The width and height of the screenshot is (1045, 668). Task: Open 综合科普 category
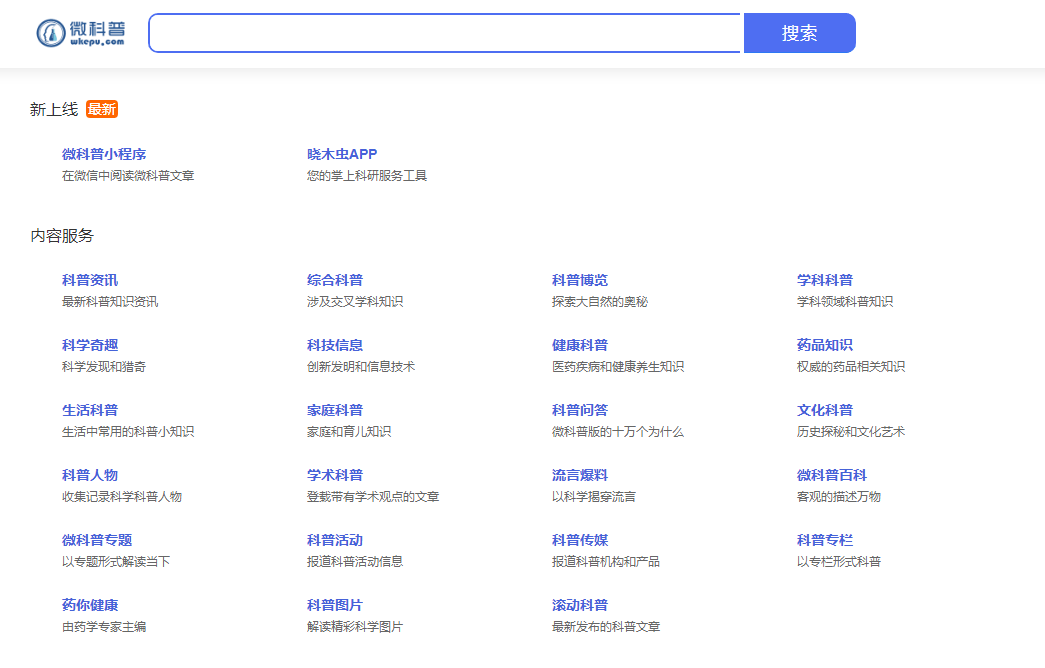coord(335,280)
